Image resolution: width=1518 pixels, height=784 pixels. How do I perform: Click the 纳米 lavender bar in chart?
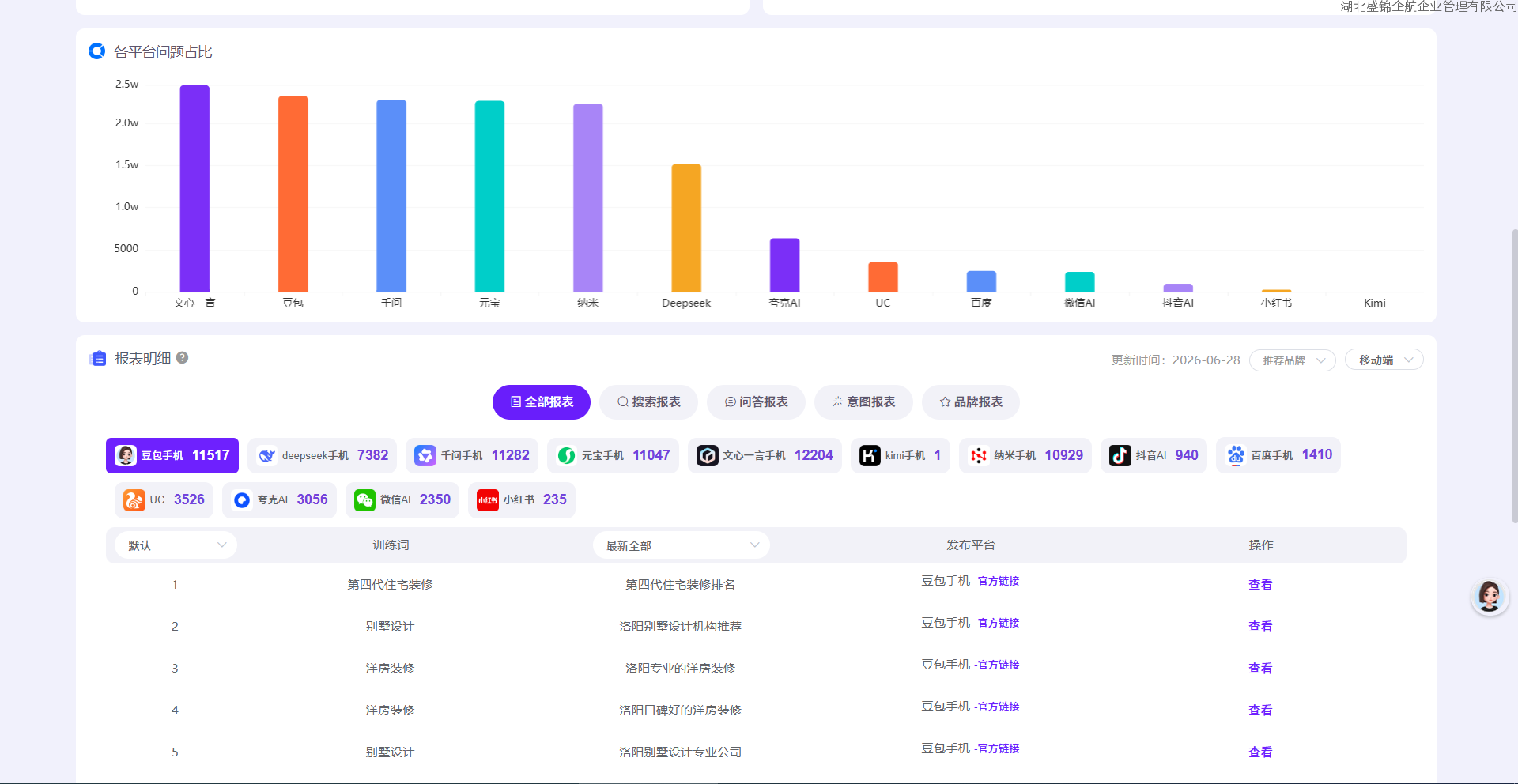[588, 198]
